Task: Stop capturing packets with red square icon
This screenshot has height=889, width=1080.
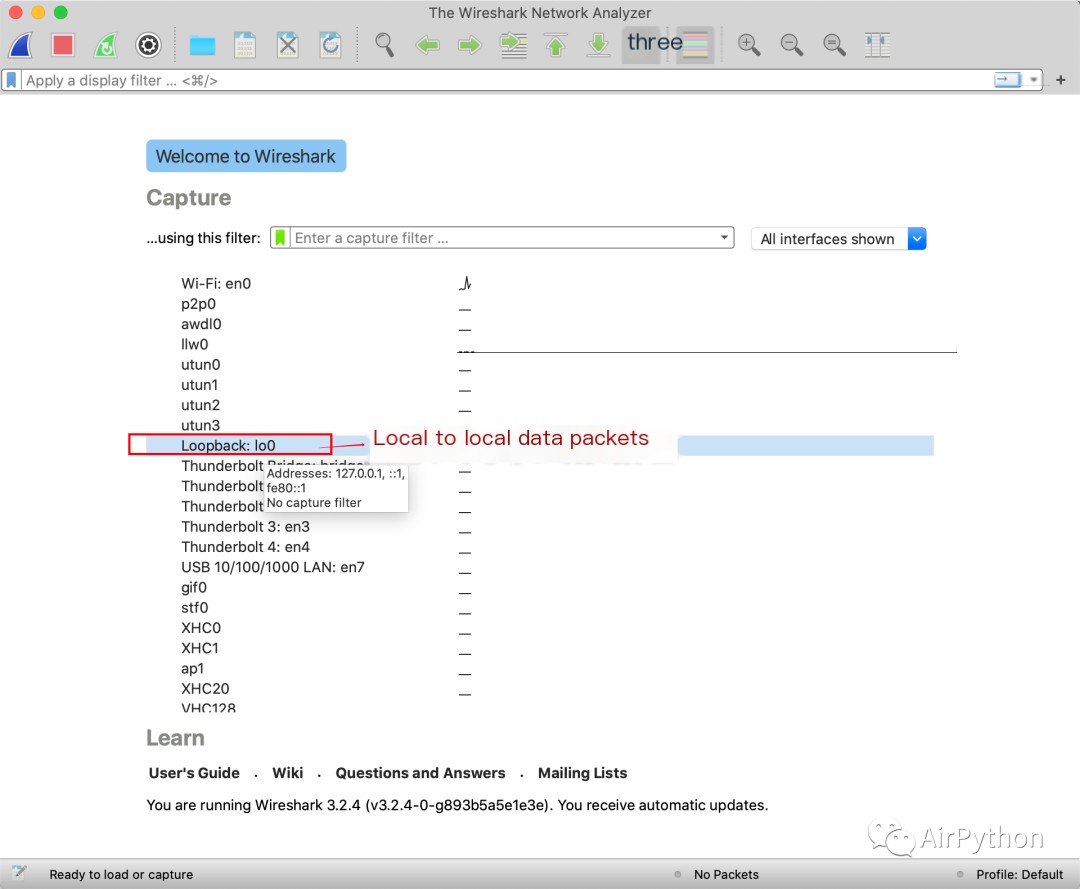Action: click(x=63, y=45)
